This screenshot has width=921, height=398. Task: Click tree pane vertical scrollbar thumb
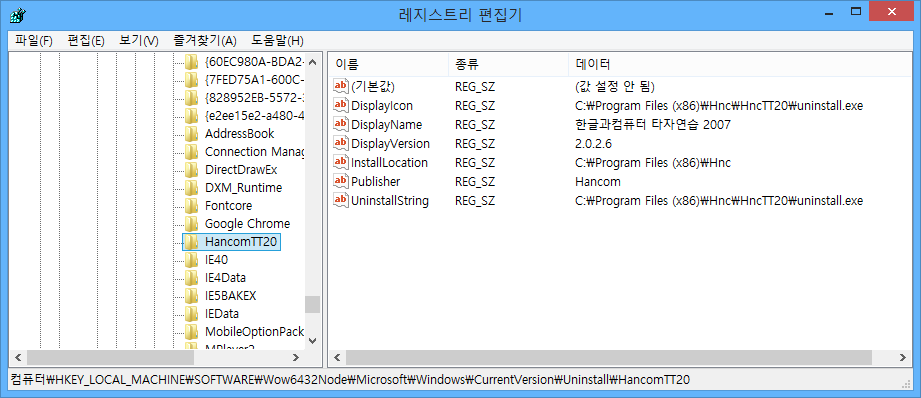[x=312, y=304]
